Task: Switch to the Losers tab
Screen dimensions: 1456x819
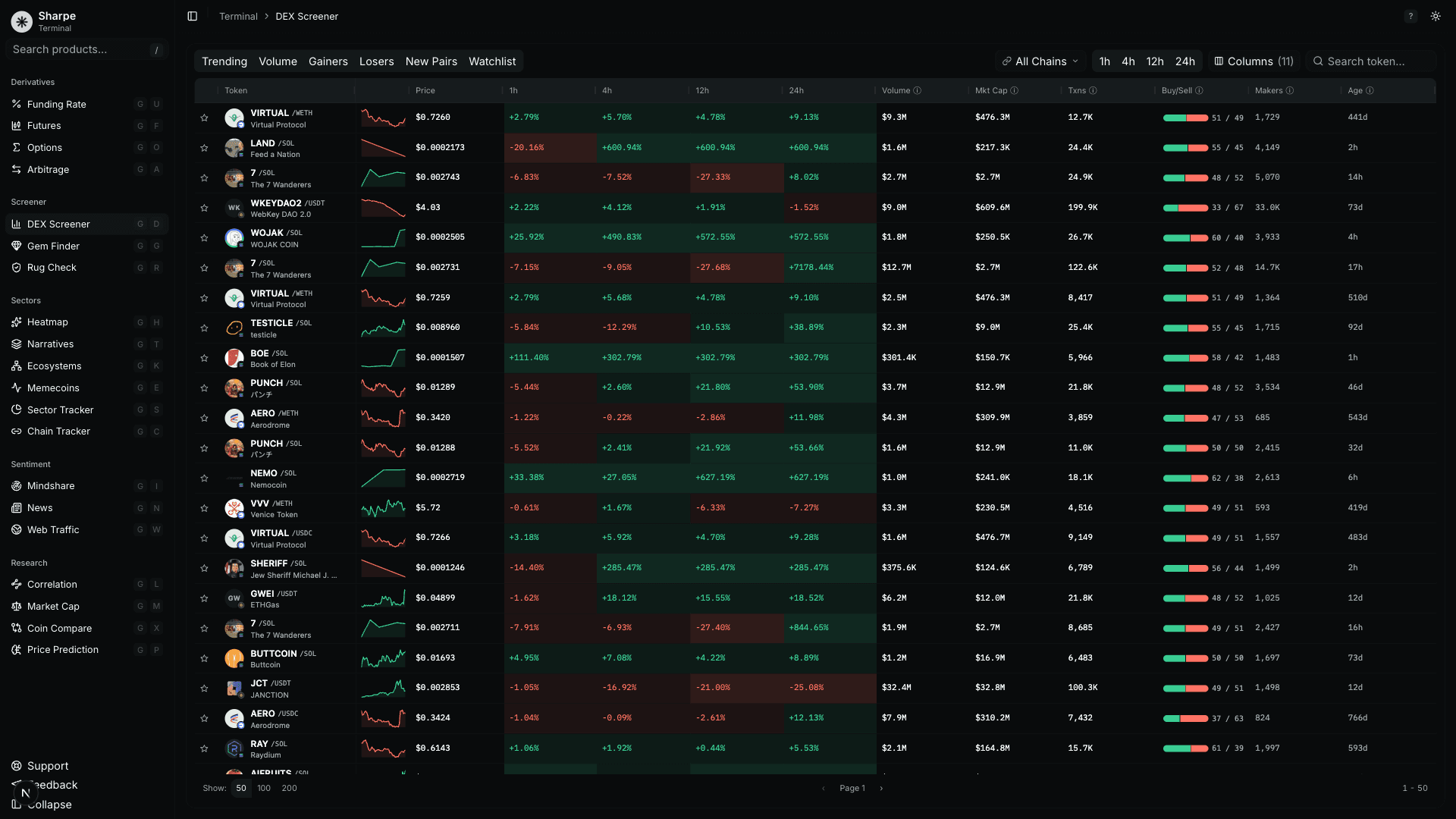Action: tap(377, 61)
